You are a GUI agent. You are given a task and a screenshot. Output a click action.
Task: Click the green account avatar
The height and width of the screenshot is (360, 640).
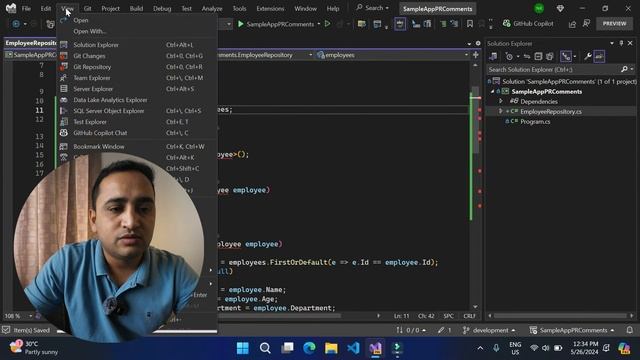click(x=539, y=8)
